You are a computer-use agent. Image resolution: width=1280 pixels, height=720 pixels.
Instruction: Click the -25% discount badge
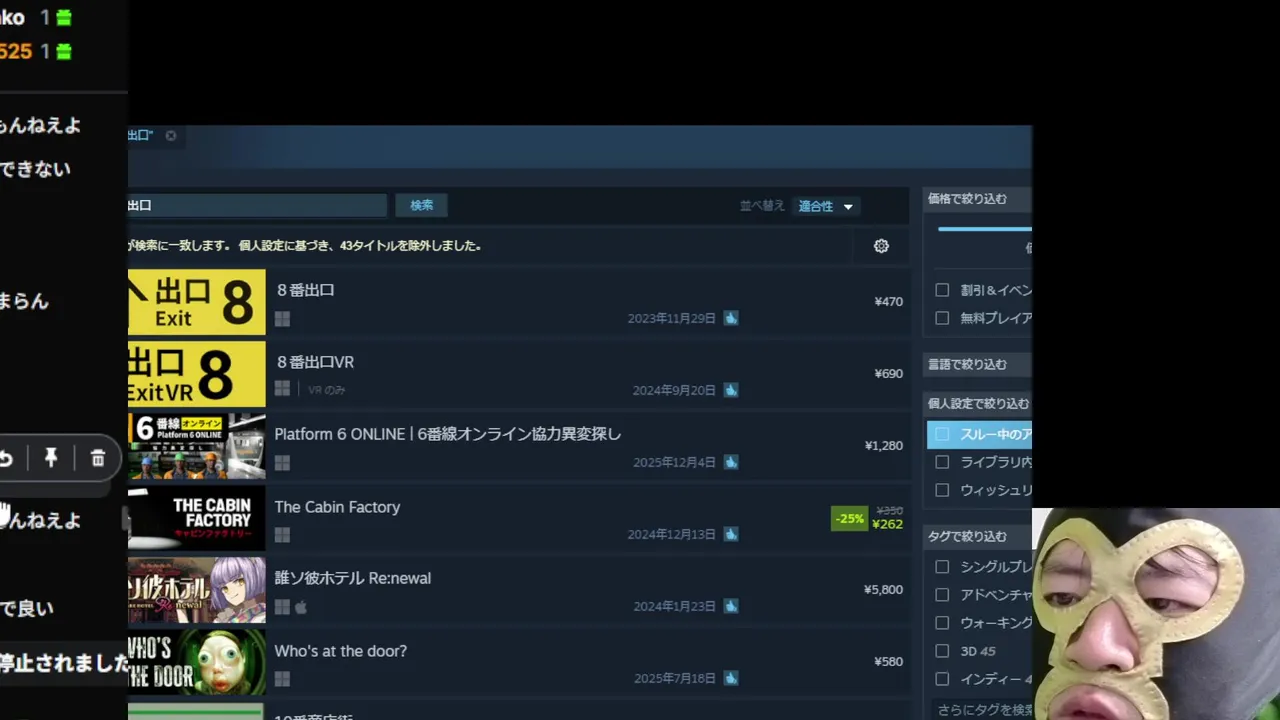[x=849, y=518]
